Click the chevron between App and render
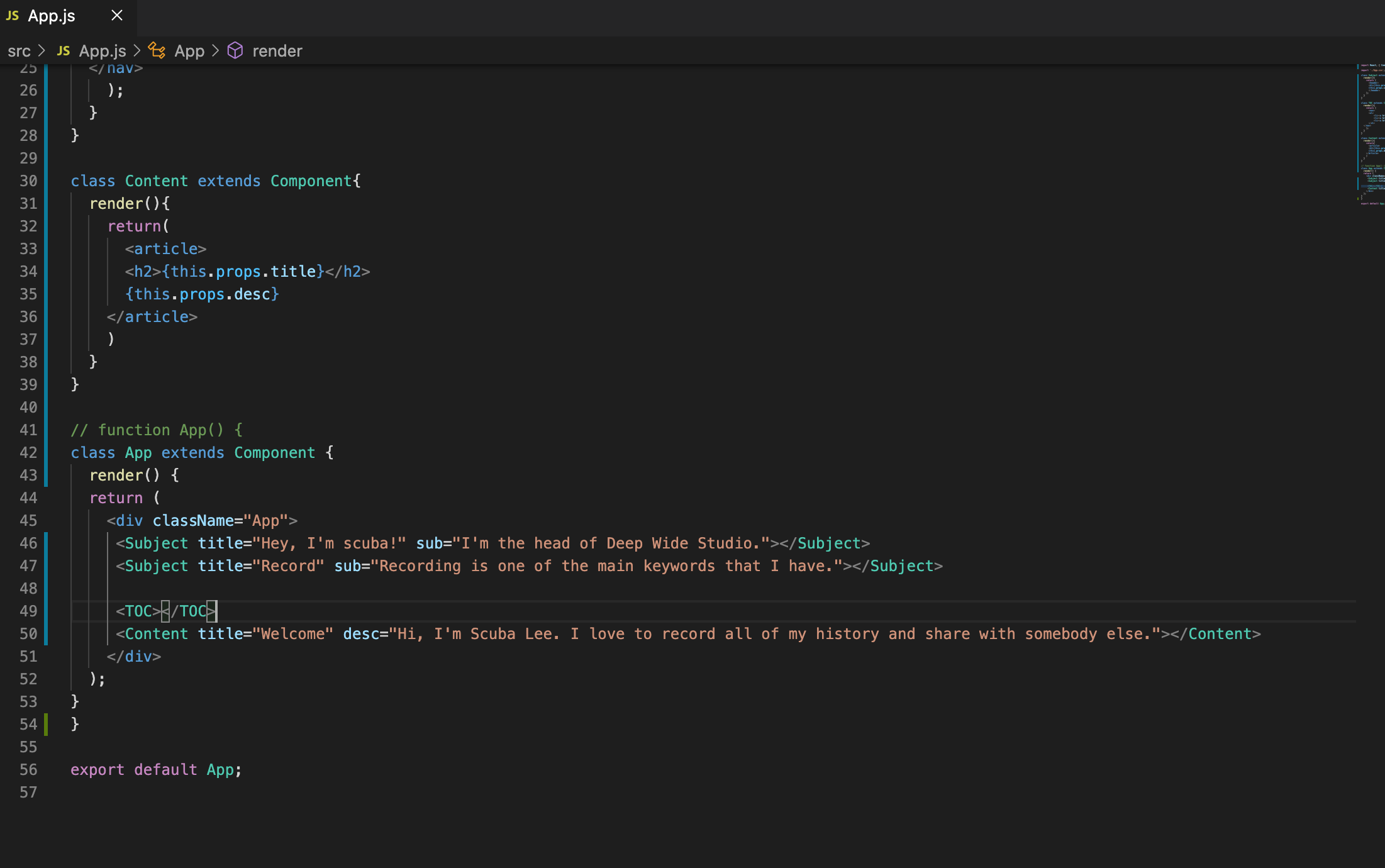 click(x=215, y=50)
